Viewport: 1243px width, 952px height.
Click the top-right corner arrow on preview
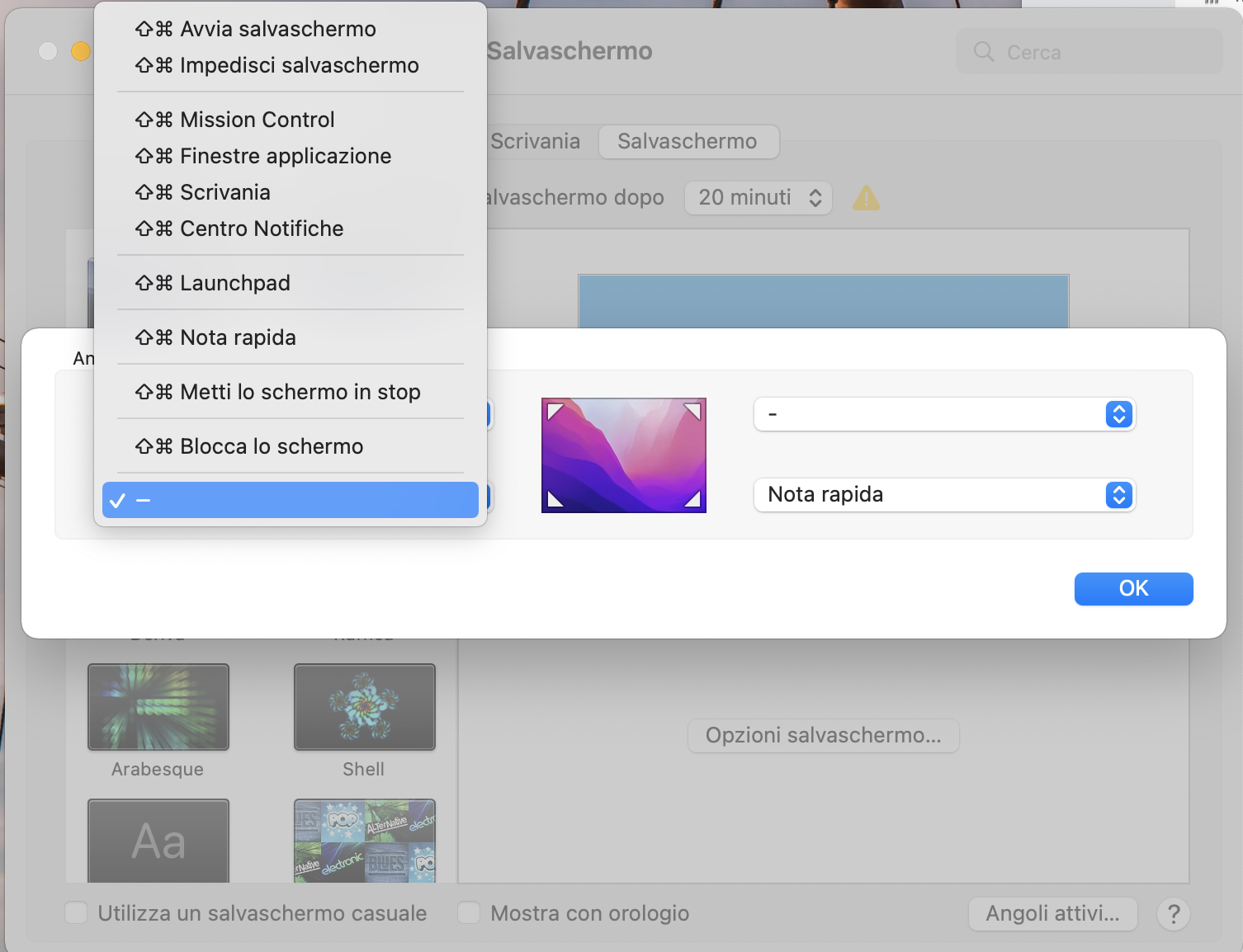tap(692, 411)
